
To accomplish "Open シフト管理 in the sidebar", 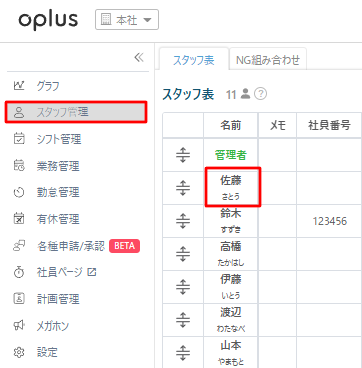I will coord(47,139).
